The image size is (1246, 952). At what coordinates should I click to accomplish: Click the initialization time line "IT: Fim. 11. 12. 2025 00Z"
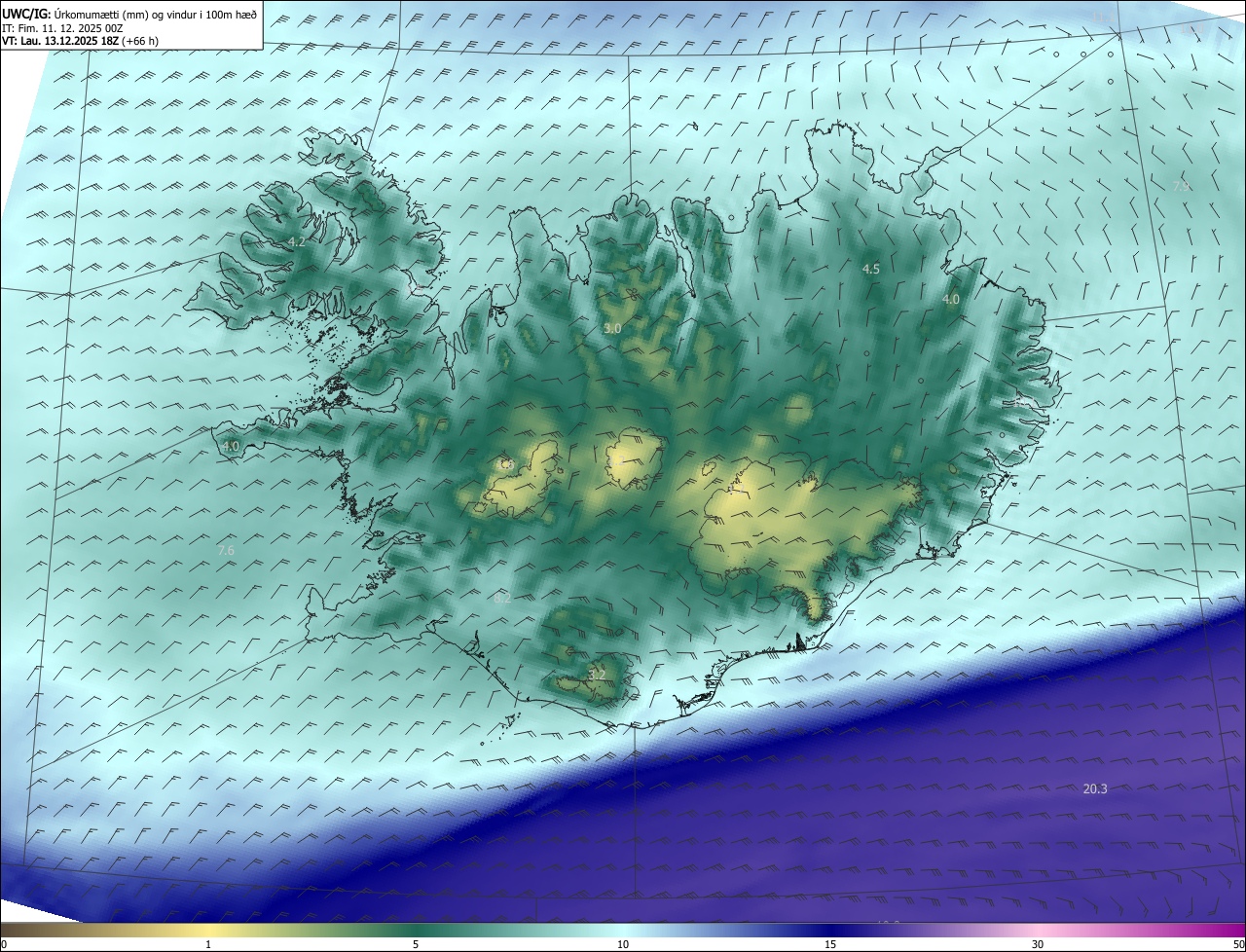(62, 28)
